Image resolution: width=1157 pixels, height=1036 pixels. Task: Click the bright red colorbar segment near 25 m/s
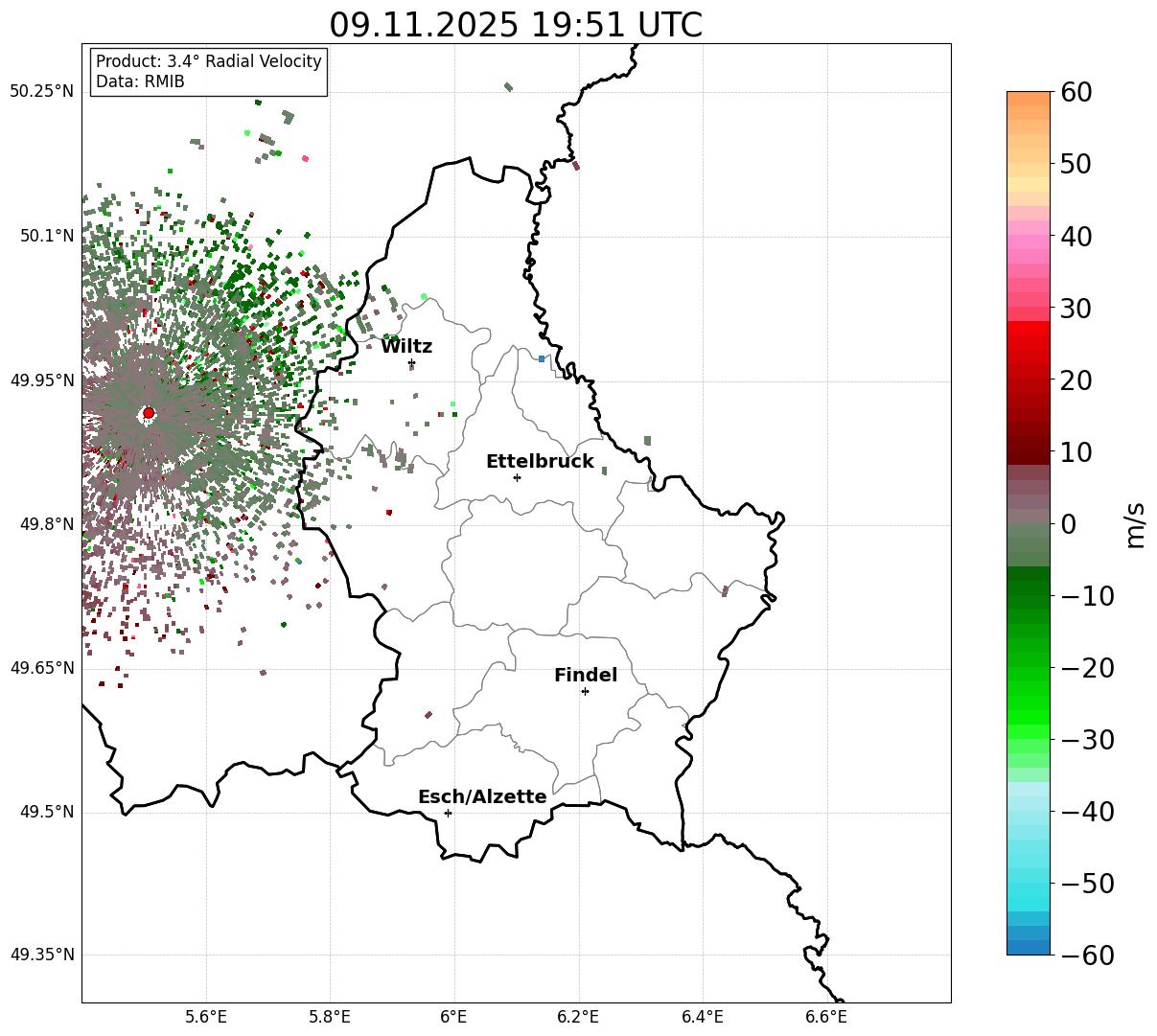pos(1029,342)
